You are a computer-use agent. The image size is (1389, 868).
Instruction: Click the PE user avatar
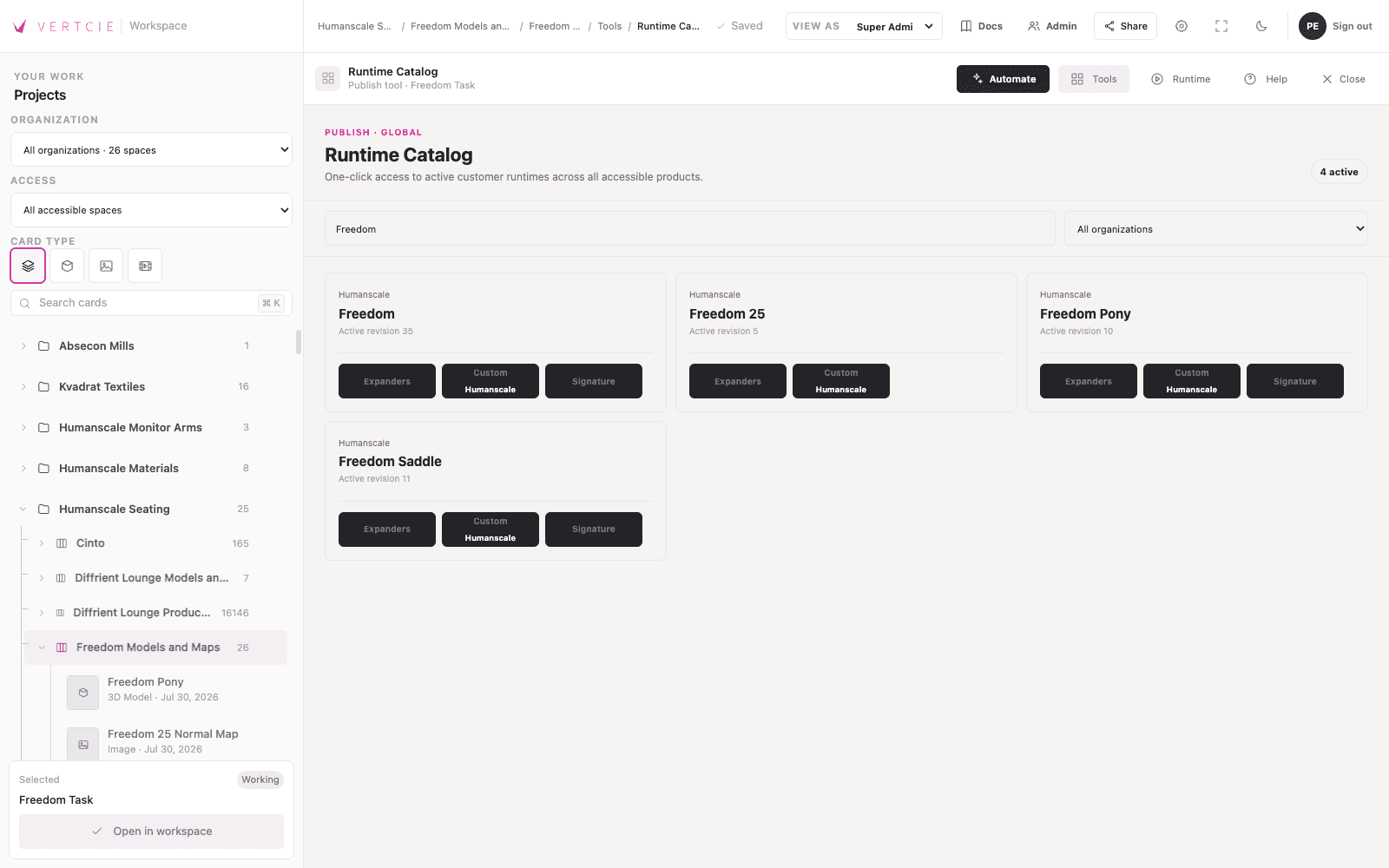[1313, 26]
